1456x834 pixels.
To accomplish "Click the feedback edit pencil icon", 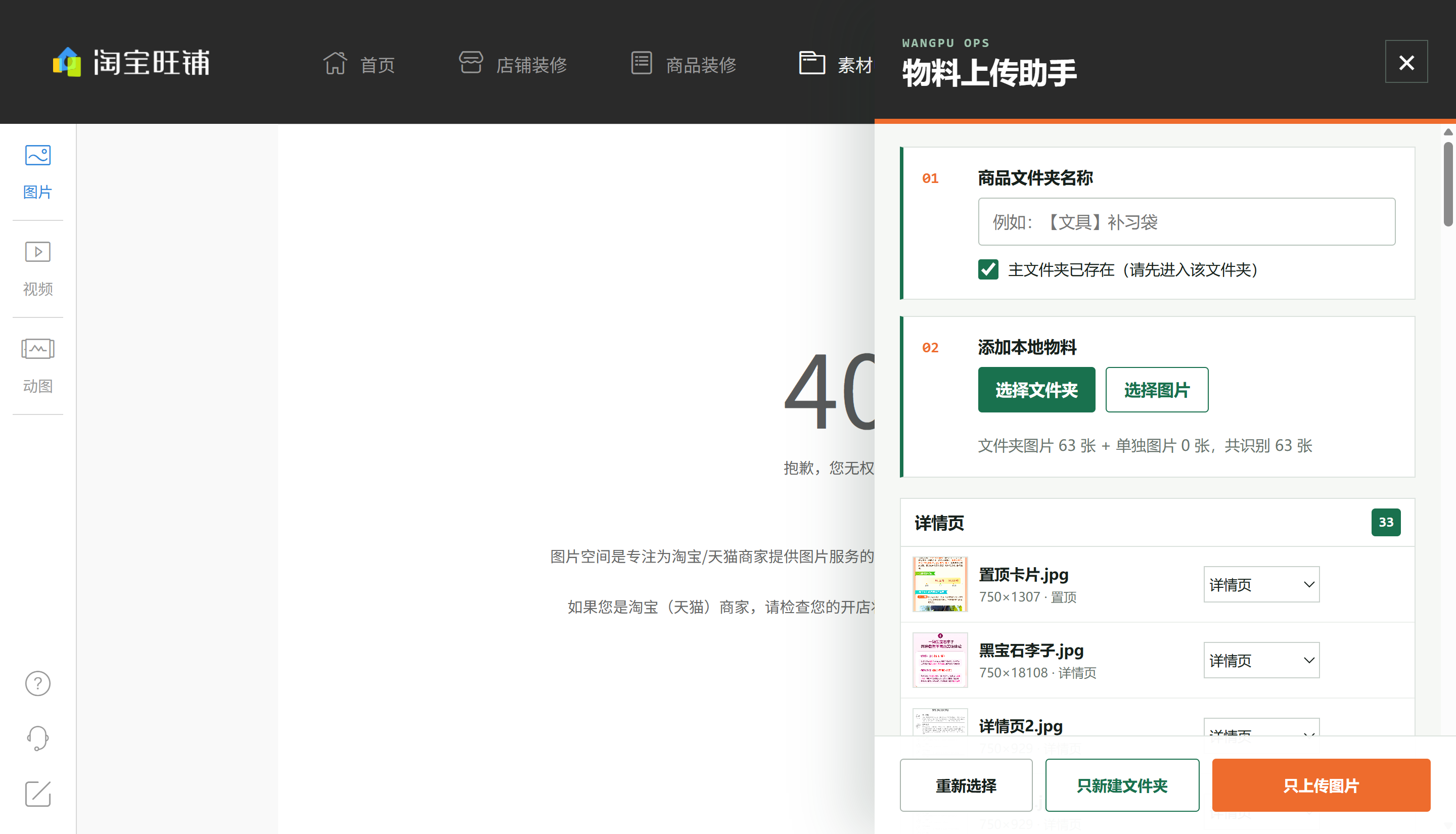I will tap(38, 794).
